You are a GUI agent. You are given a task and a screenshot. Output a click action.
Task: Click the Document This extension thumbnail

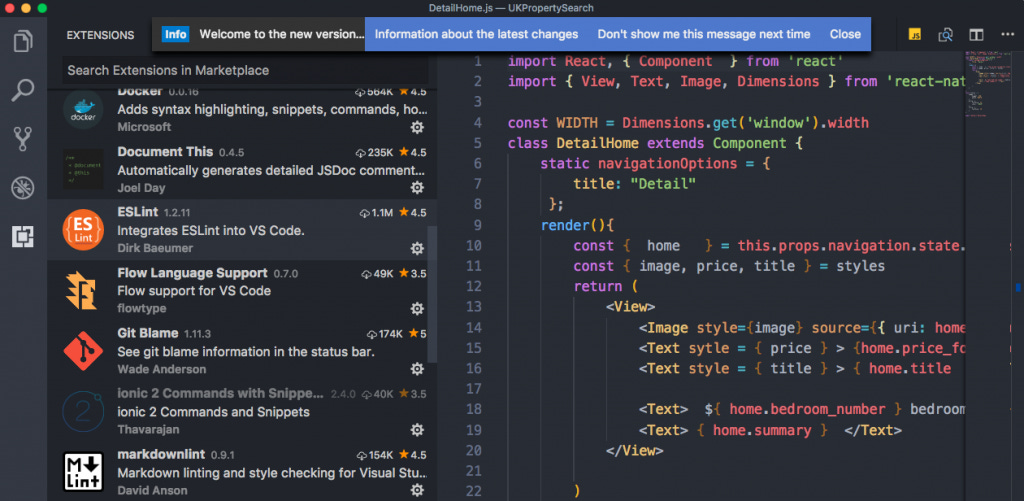click(84, 169)
